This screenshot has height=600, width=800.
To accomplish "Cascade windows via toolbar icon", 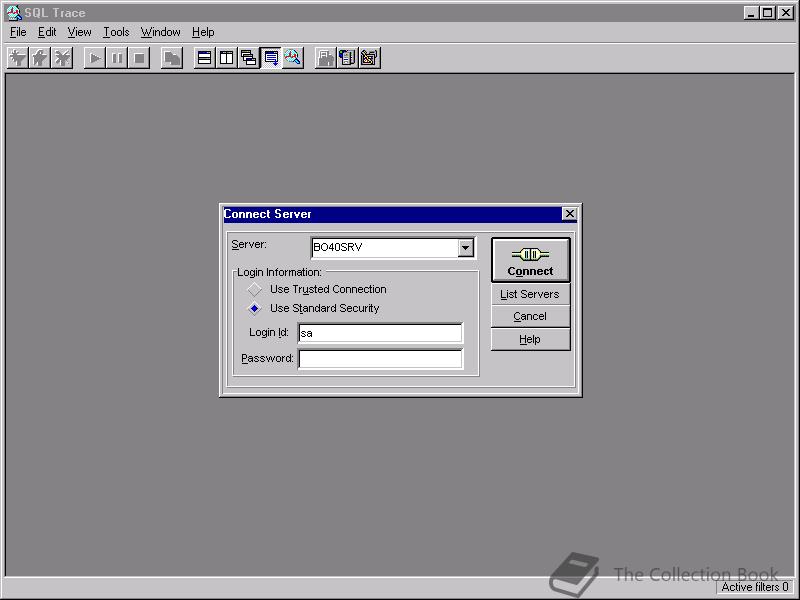I will [248, 58].
